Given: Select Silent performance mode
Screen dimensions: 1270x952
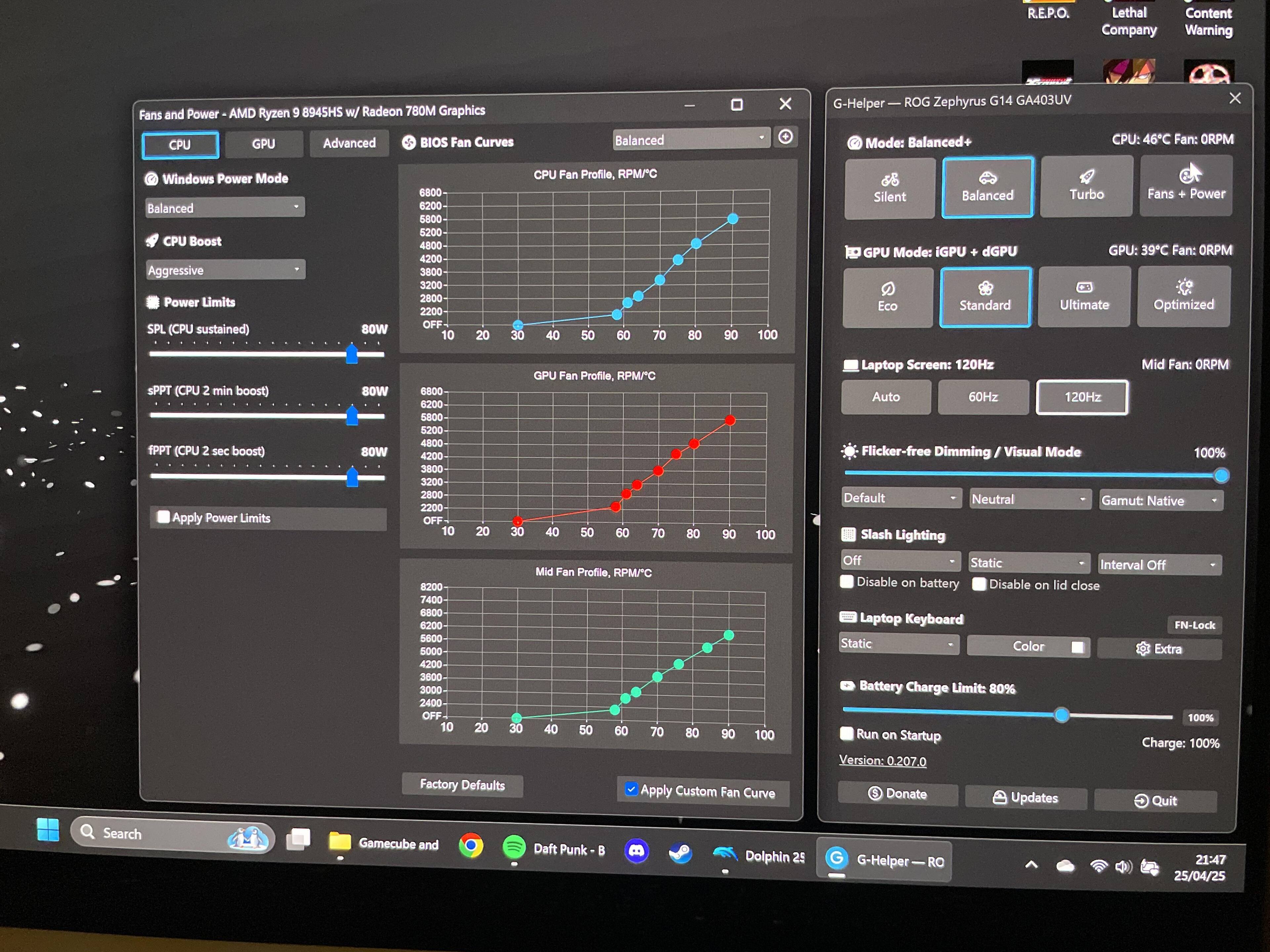Looking at the screenshot, I should 889,188.
